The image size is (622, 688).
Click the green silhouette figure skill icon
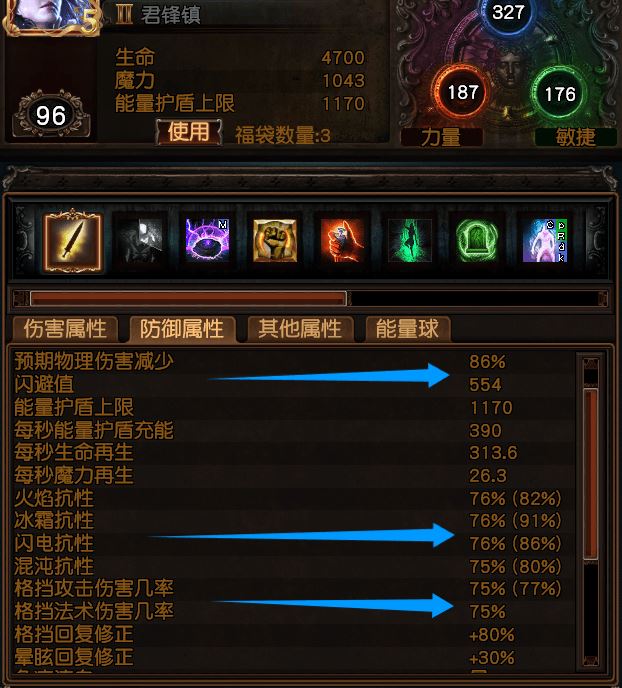click(x=410, y=240)
